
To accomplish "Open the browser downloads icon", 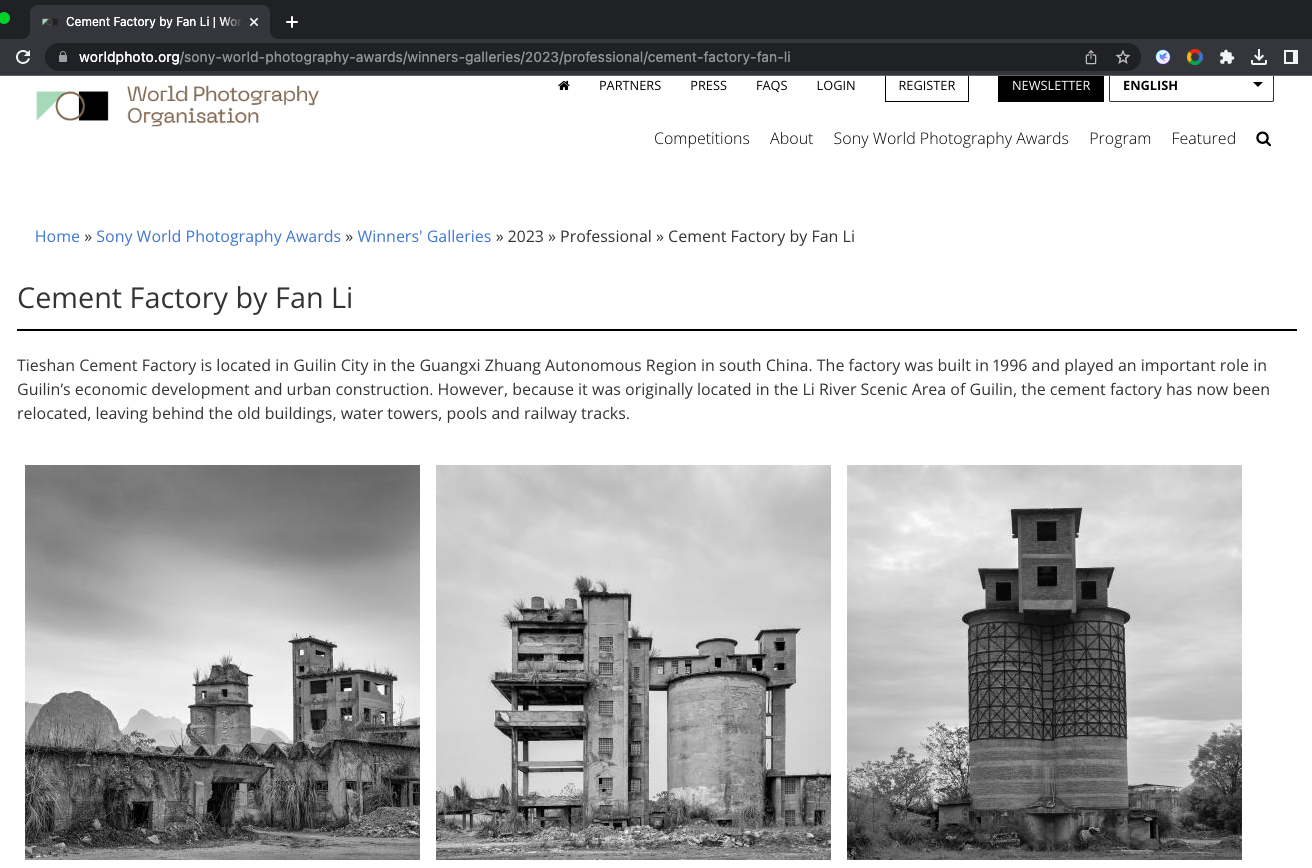I will (x=1259, y=57).
